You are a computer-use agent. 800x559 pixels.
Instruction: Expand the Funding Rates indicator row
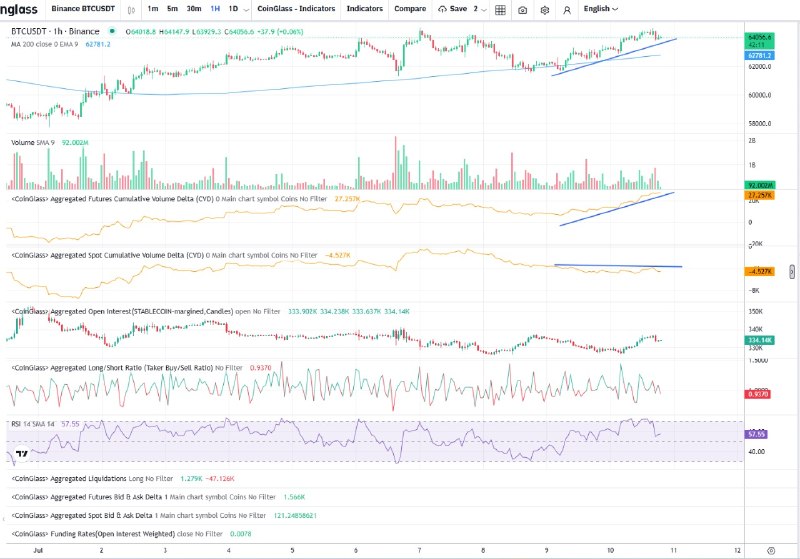(x=117, y=534)
